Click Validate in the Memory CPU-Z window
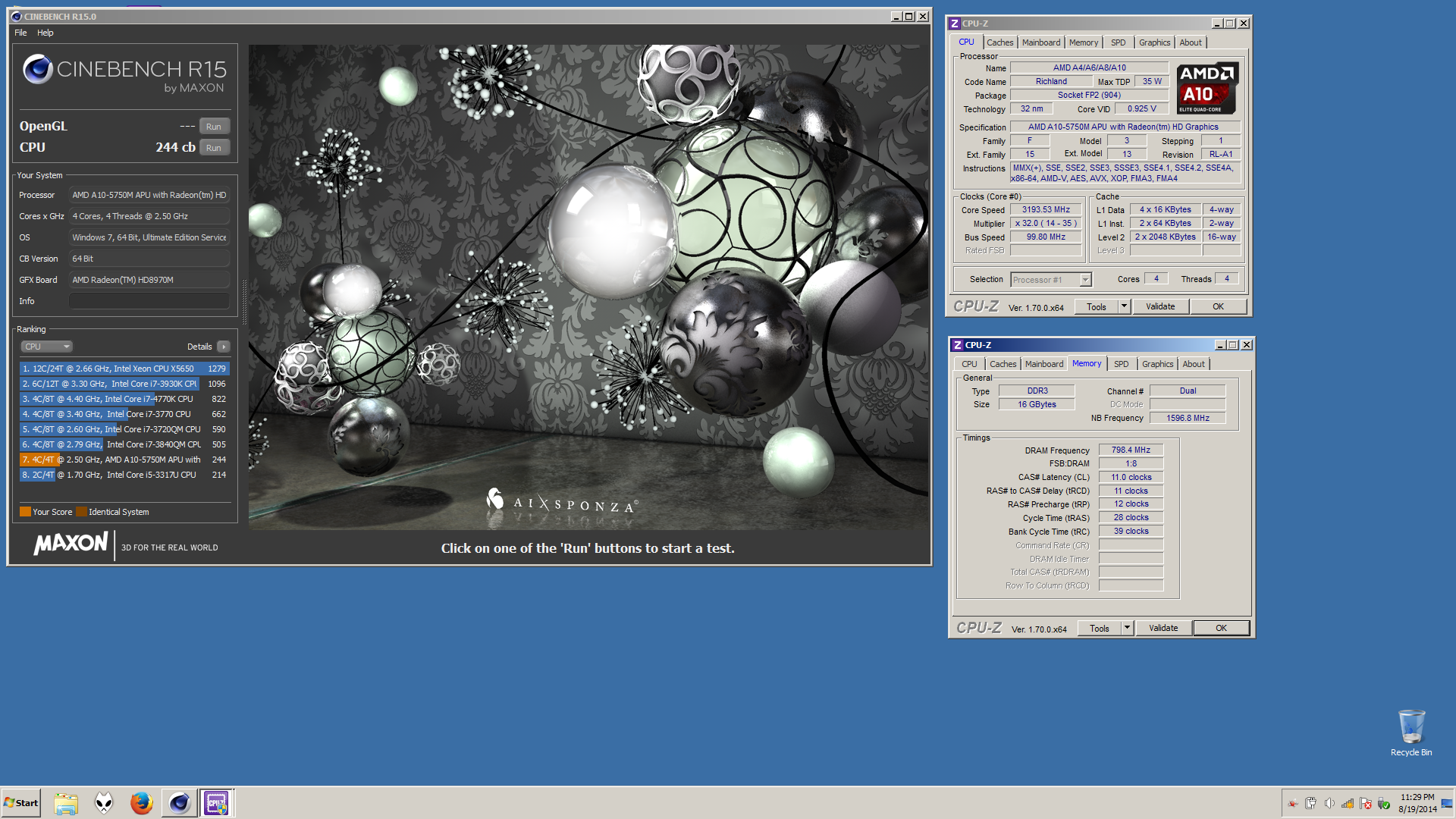The width and height of the screenshot is (1456, 819). click(x=1163, y=628)
